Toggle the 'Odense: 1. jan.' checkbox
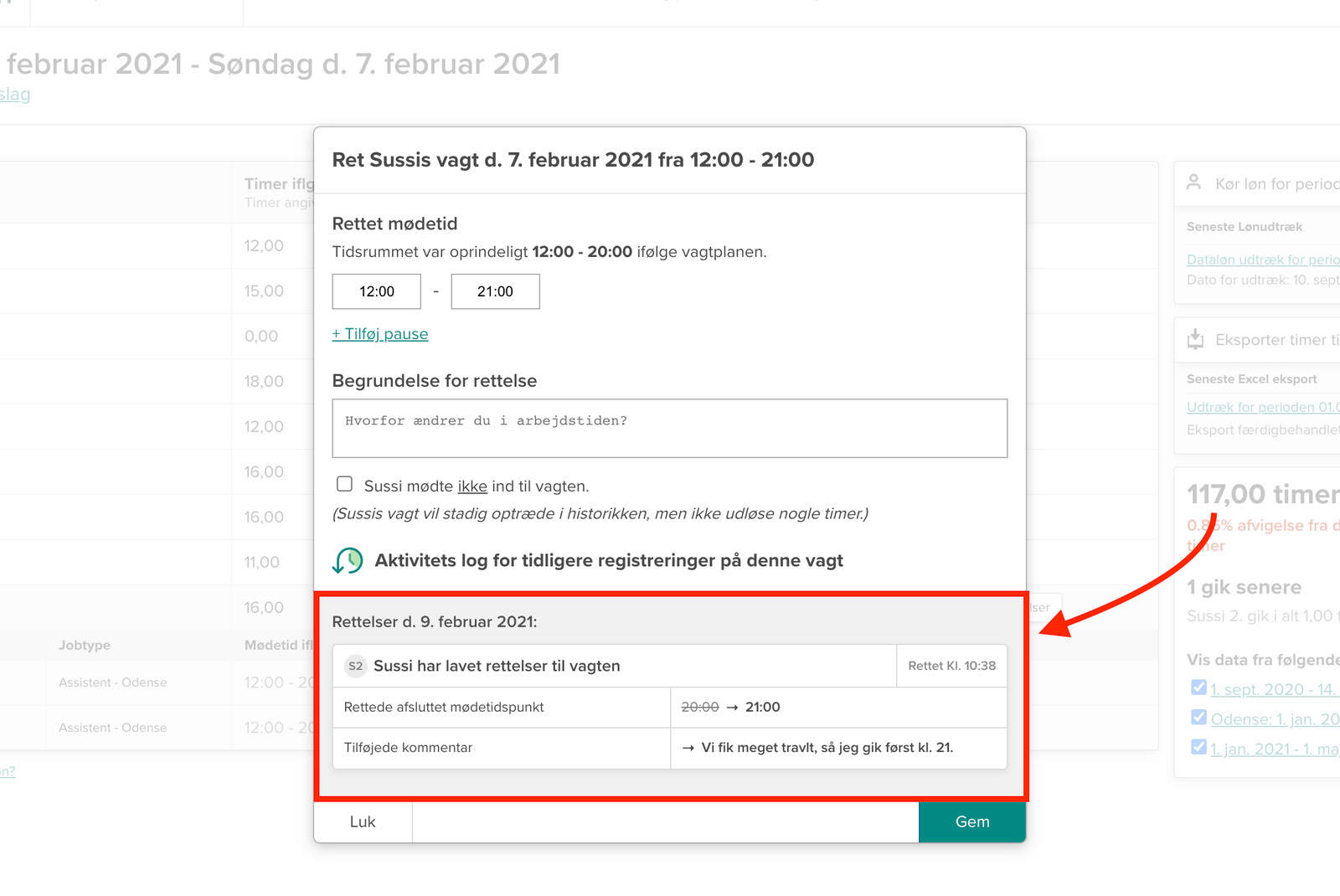Viewport: 1340px width, 896px height. [1198, 718]
